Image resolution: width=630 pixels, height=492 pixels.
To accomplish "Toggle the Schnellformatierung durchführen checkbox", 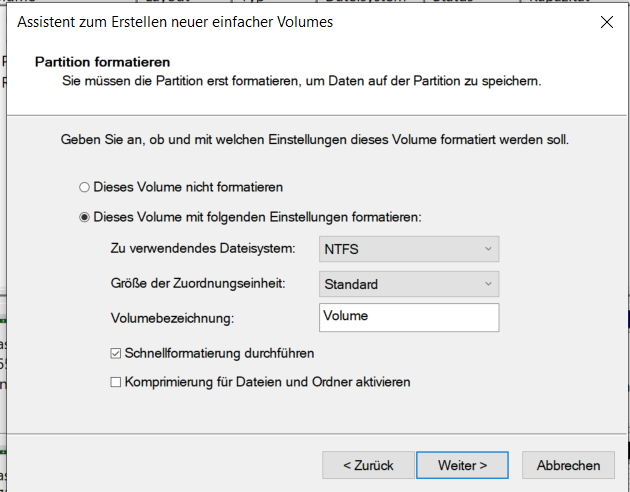I will tap(116, 353).
